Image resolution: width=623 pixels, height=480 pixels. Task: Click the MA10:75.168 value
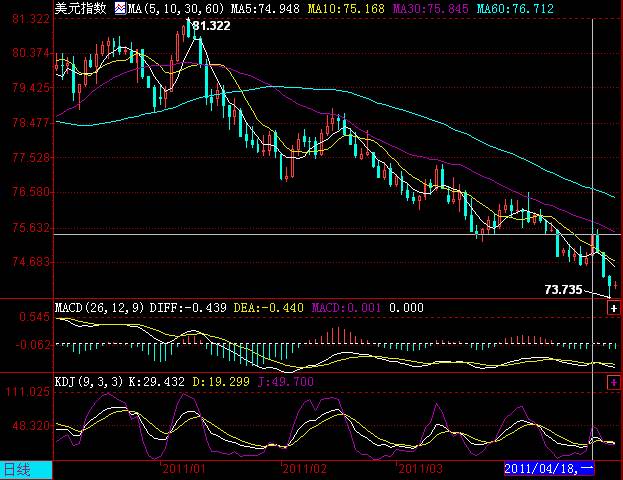tap(346, 8)
